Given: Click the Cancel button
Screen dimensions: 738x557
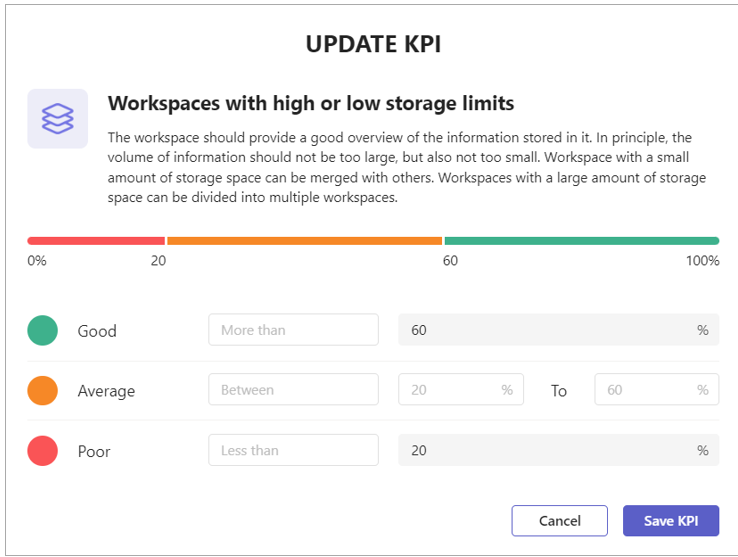Looking at the screenshot, I should pos(560,521).
